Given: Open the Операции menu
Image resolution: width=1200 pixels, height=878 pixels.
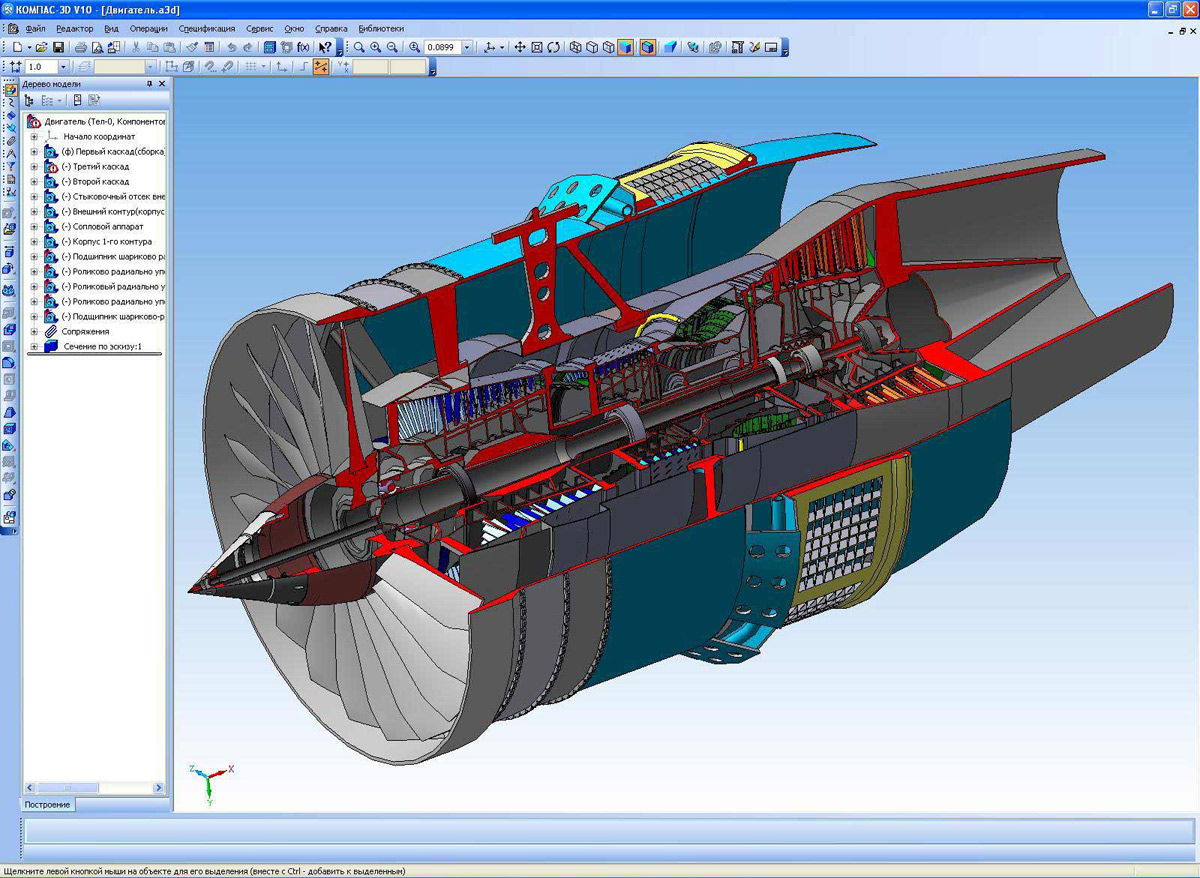Looking at the screenshot, I should (149, 29).
